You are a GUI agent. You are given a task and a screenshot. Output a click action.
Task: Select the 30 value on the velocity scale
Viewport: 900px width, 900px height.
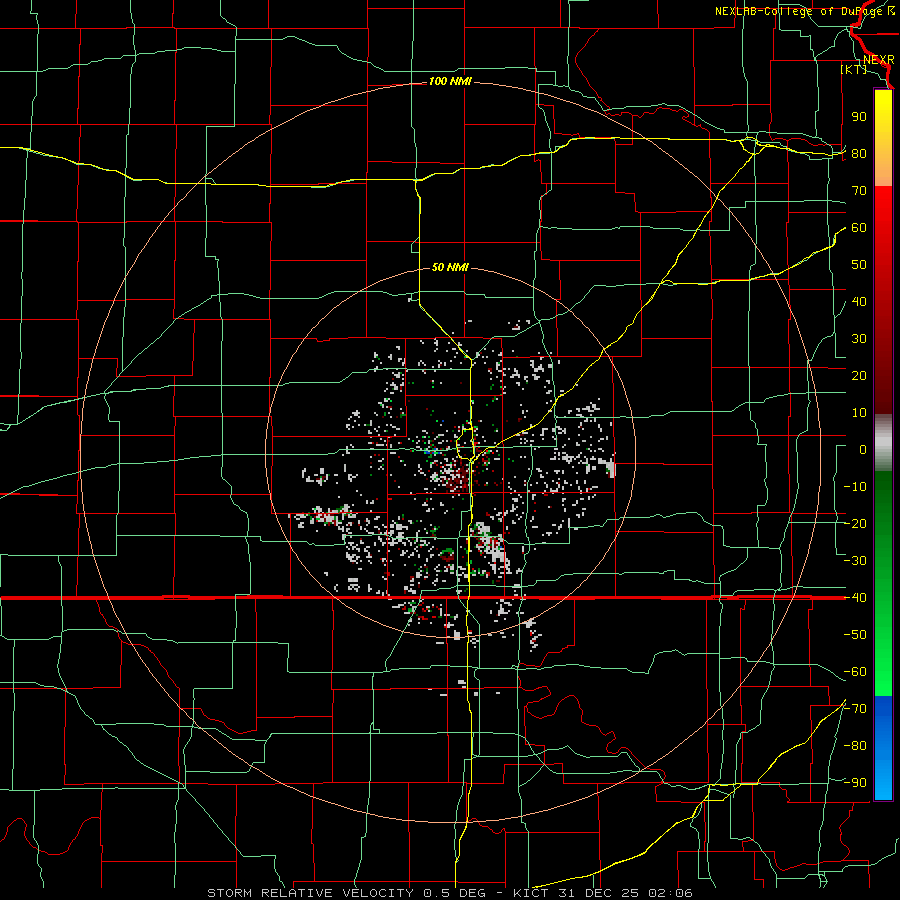coord(859,339)
